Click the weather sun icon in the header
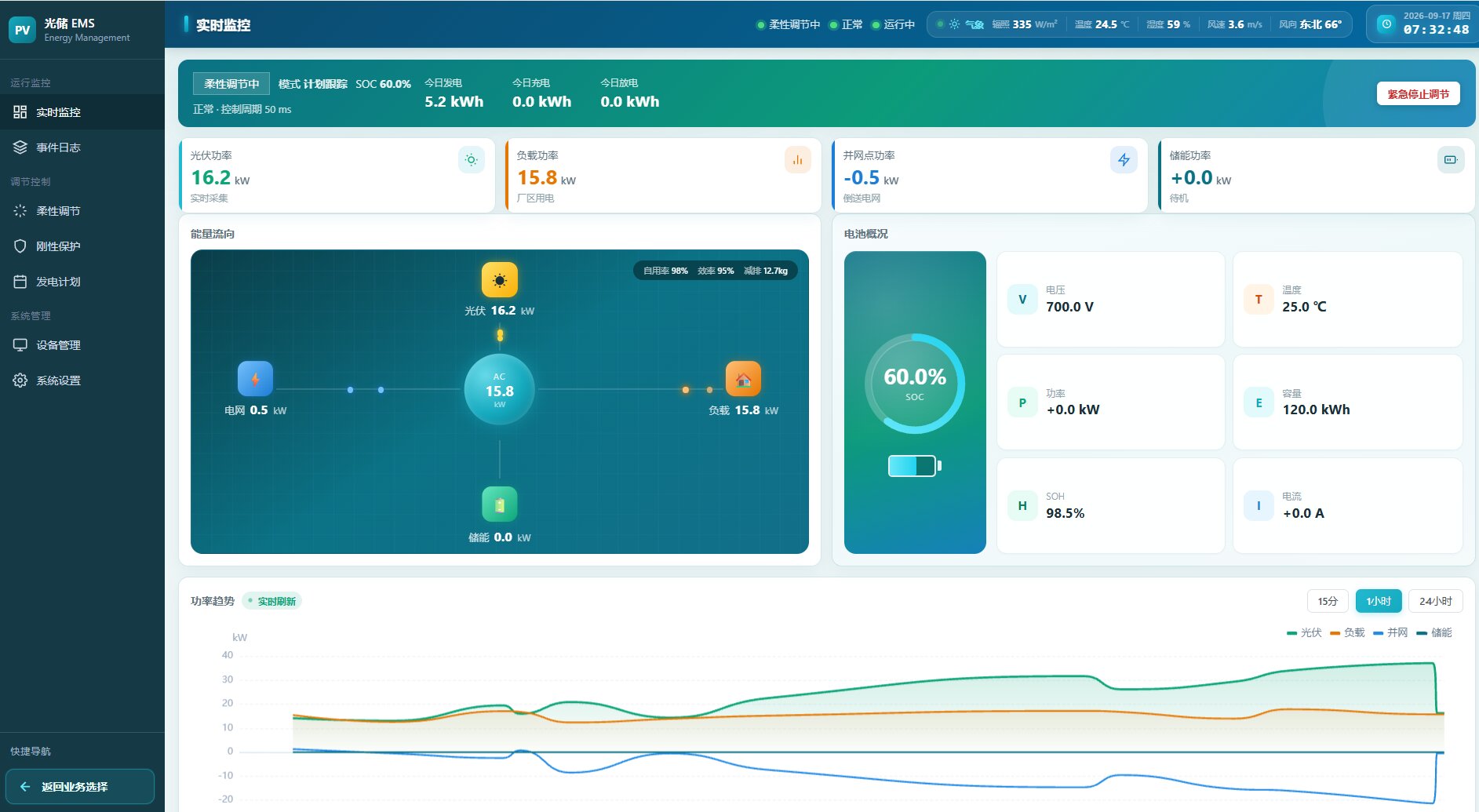Image resolution: width=1479 pixels, height=812 pixels. (954, 24)
